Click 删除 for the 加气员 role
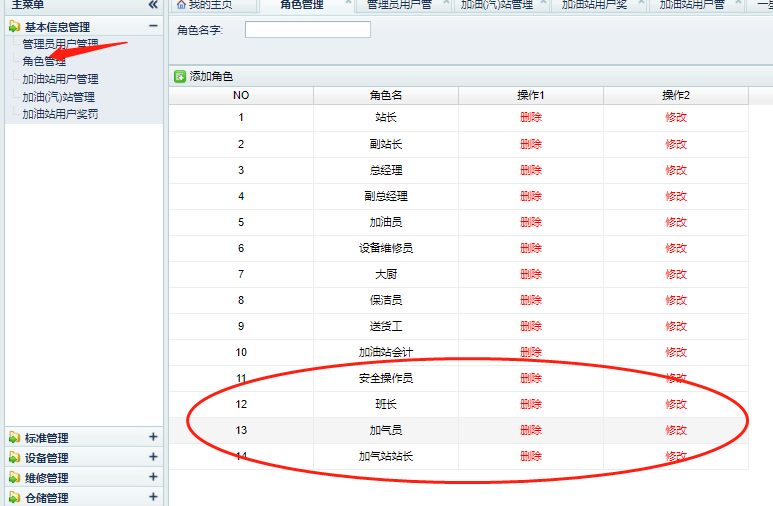Viewport: 773px width, 506px height. [531, 430]
